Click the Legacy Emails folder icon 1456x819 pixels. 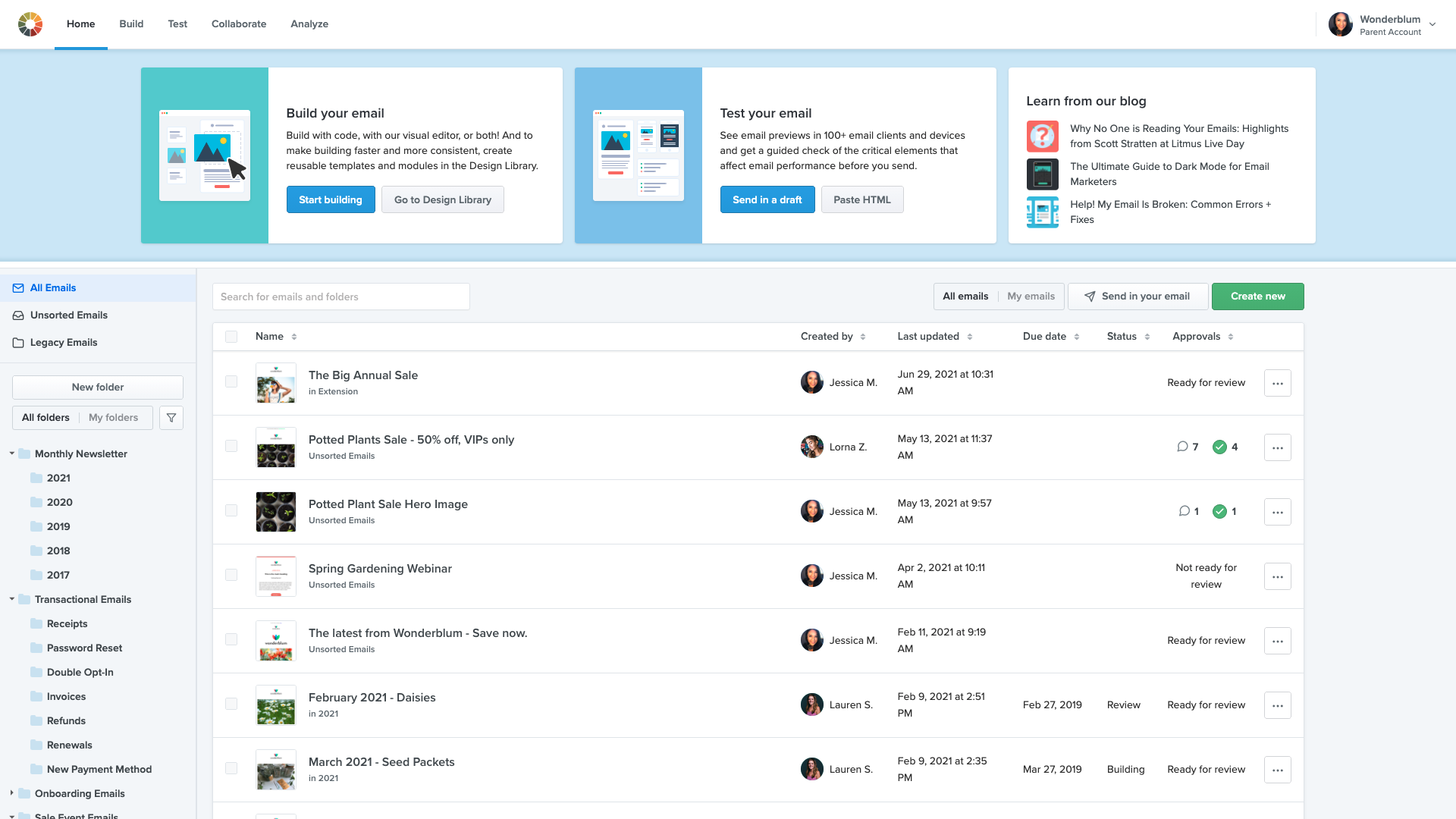coord(17,342)
